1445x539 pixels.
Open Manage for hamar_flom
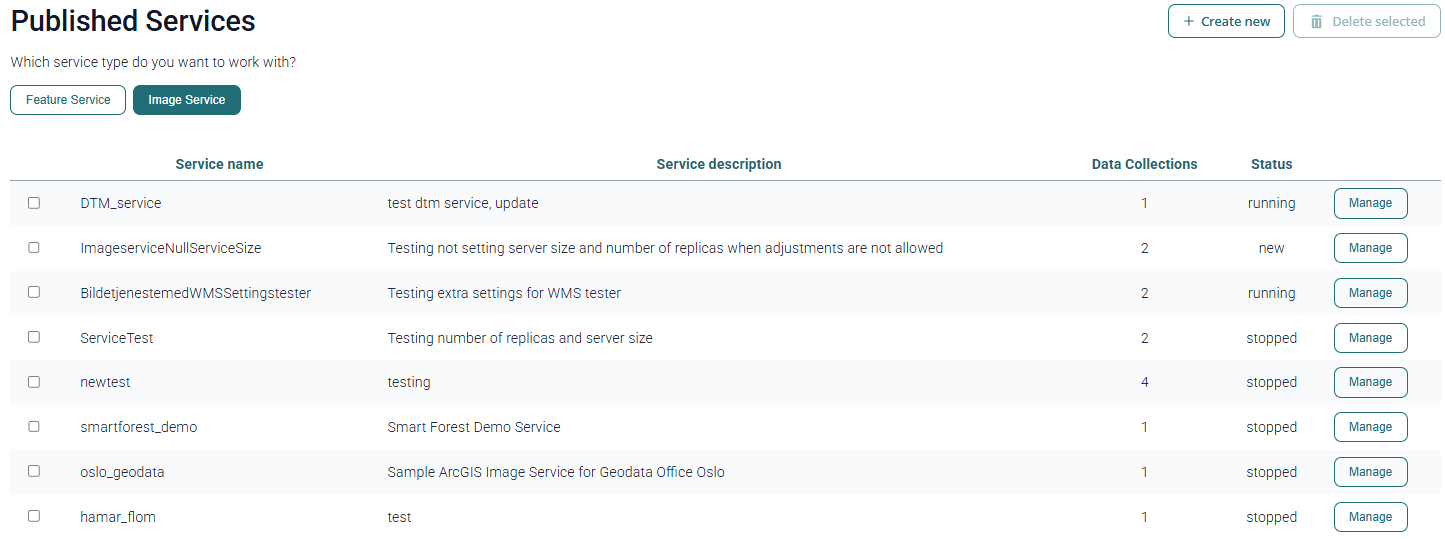1370,517
